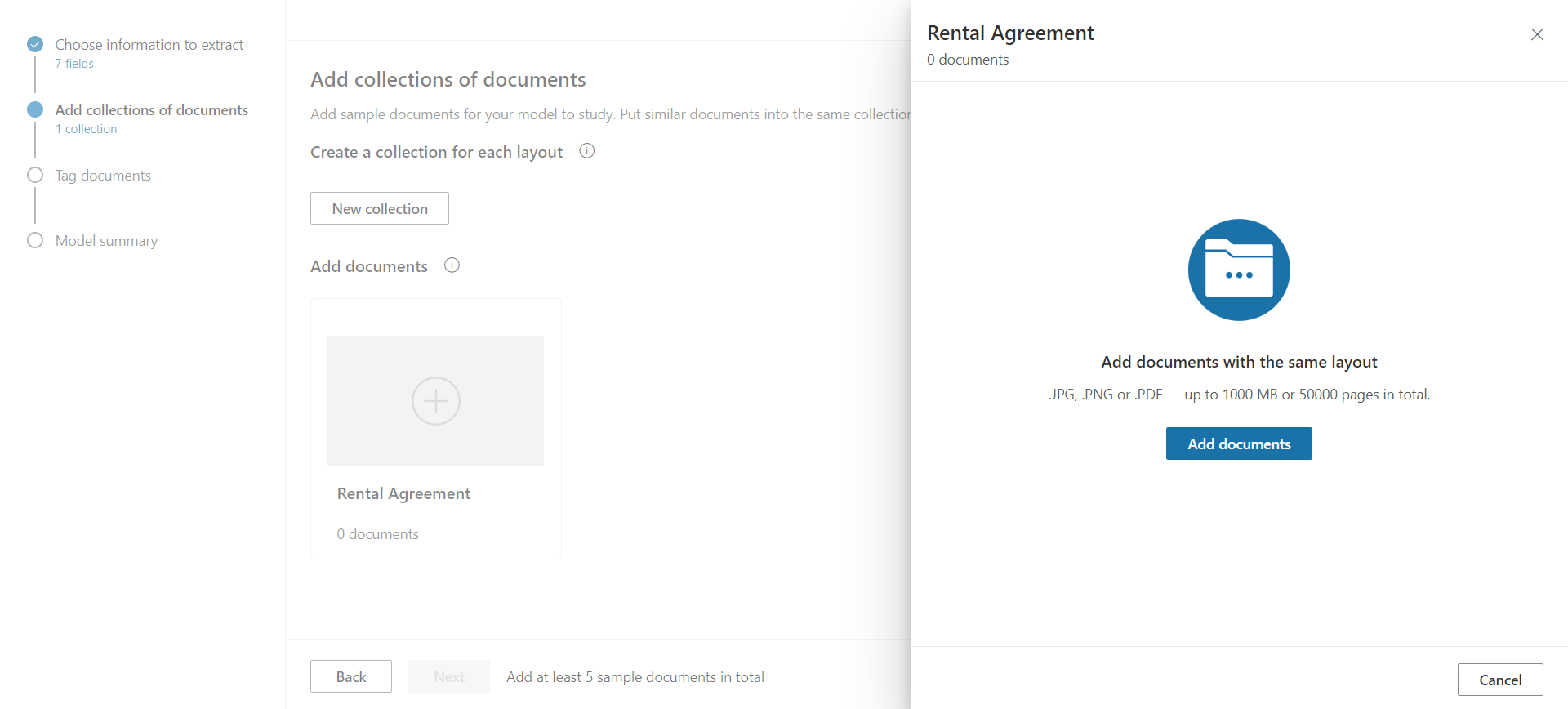1568x709 pixels.
Task: Go to the Add collections of documents step
Action: (x=152, y=110)
